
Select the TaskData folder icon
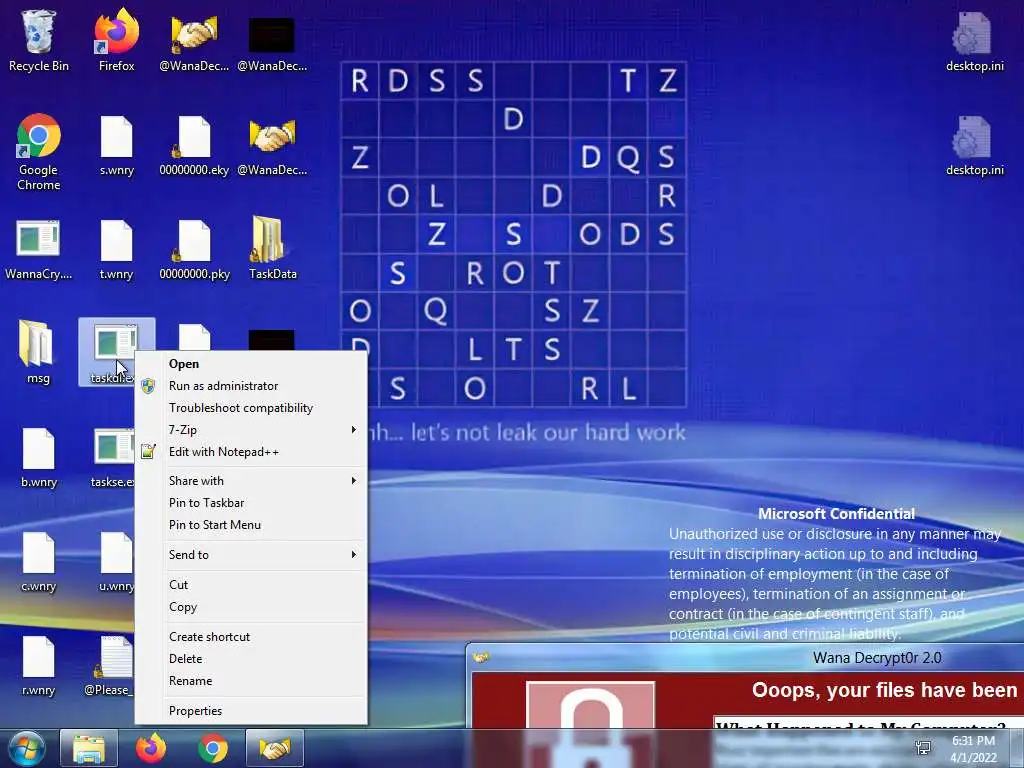pyautogui.click(x=272, y=248)
